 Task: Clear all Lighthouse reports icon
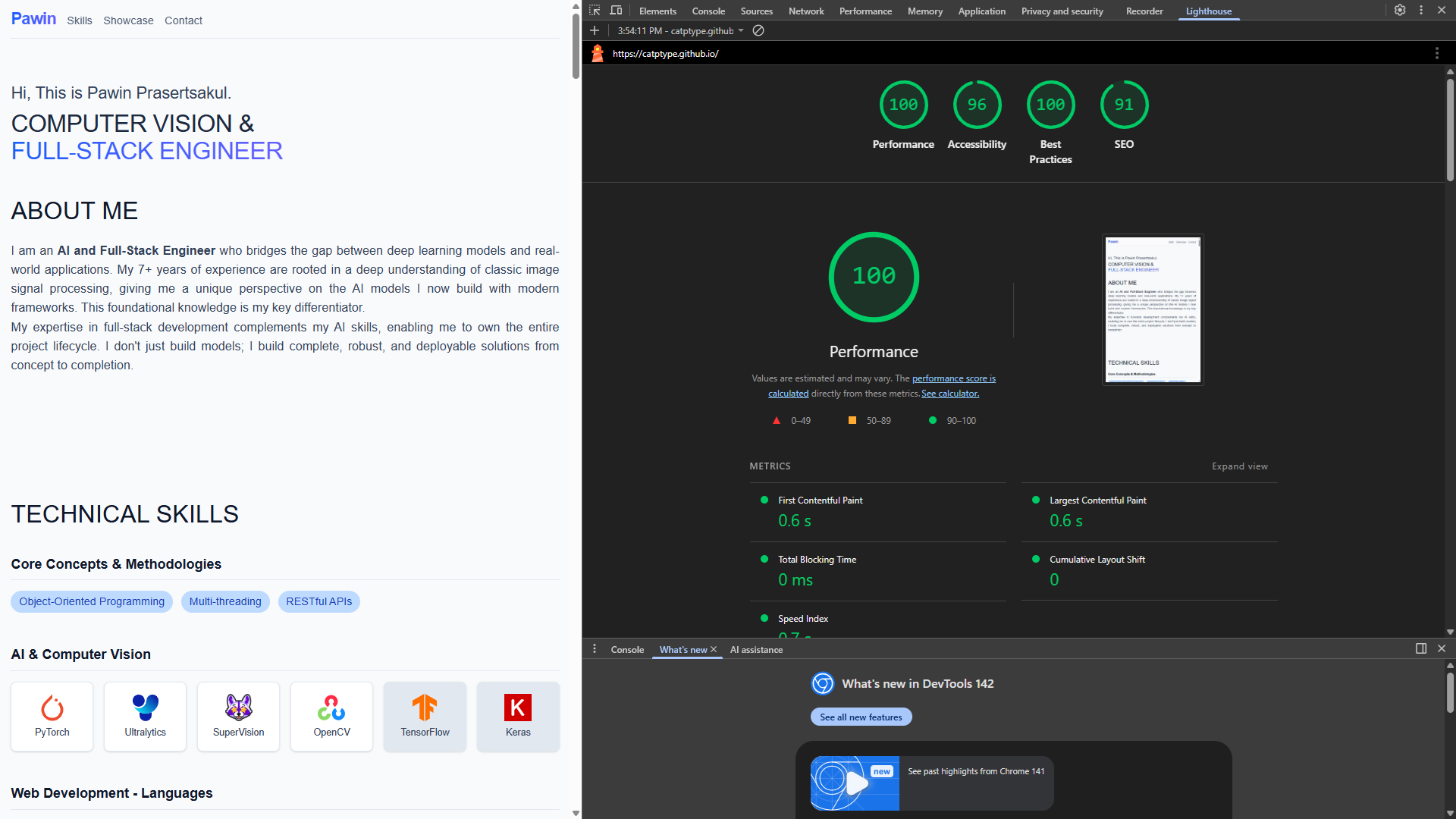758,30
